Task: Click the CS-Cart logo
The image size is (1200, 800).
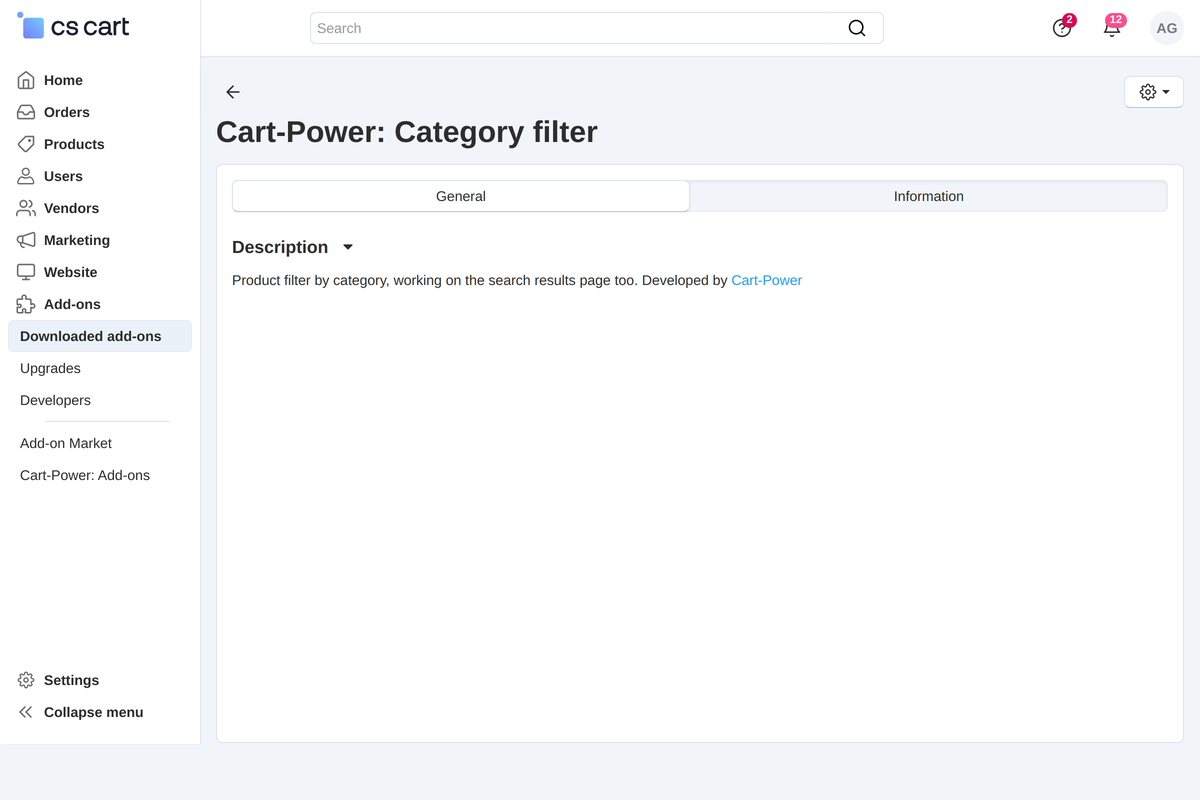Action: 73,27
